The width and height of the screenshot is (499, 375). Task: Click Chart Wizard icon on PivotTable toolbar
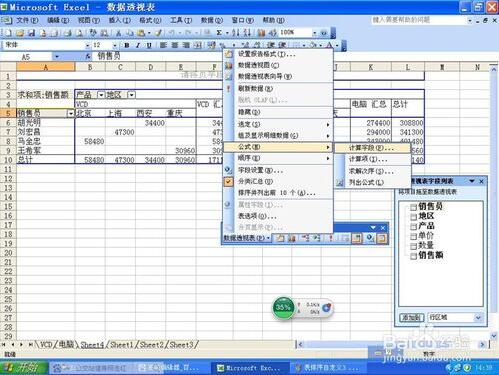(x=292, y=238)
